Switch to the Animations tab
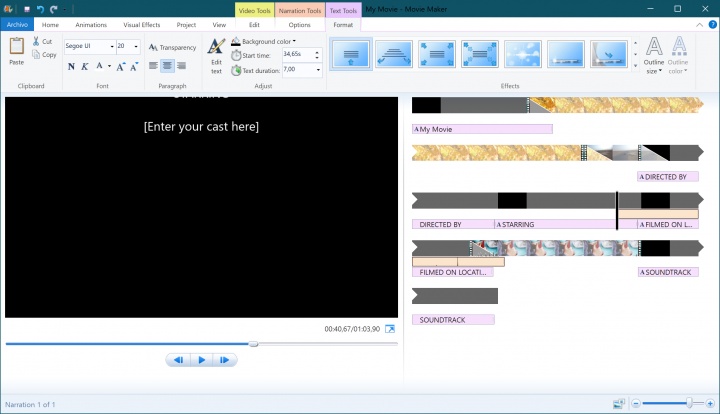The height and width of the screenshot is (414, 720). pos(91,25)
